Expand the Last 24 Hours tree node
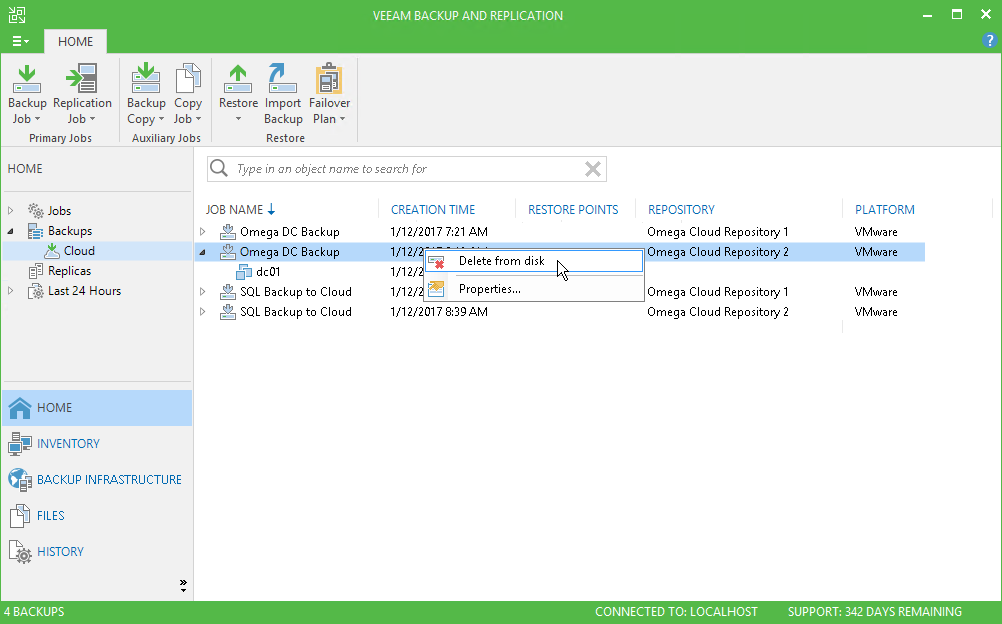This screenshot has width=1002, height=624. (x=10, y=291)
